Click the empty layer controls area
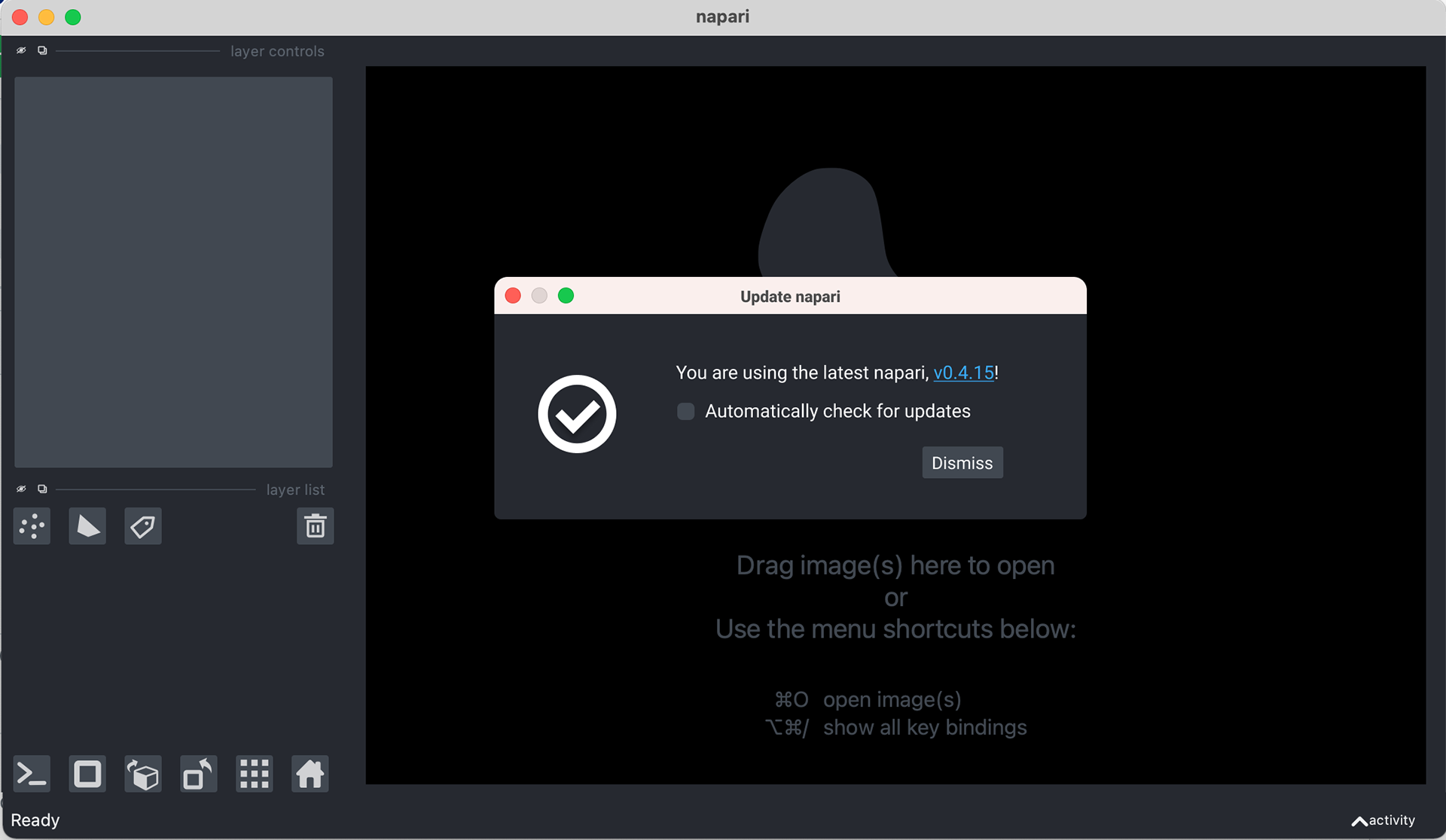The width and height of the screenshot is (1446, 840). point(173,271)
